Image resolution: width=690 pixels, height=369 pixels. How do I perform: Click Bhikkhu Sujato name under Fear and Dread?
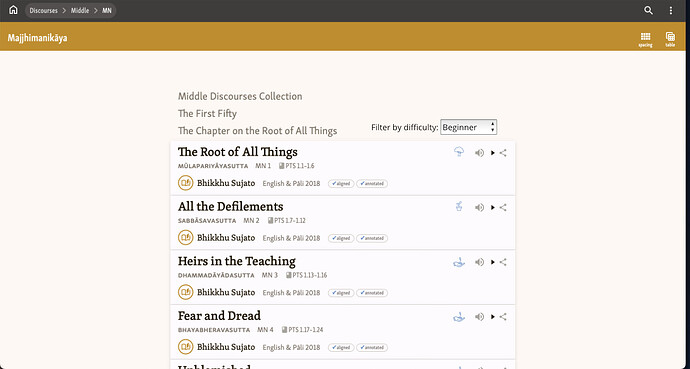tap(226, 347)
